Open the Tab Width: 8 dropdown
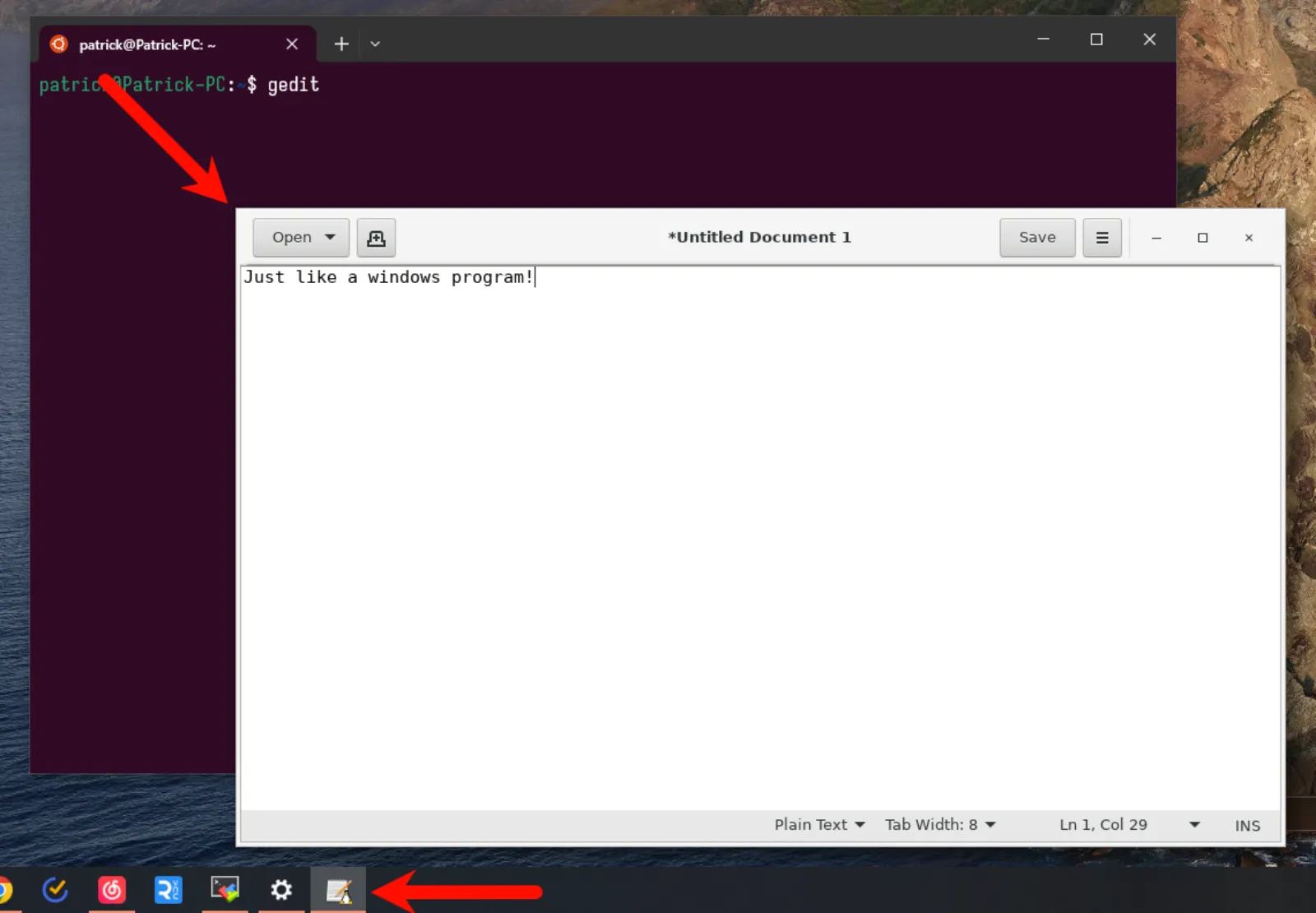1316x913 pixels. click(940, 824)
